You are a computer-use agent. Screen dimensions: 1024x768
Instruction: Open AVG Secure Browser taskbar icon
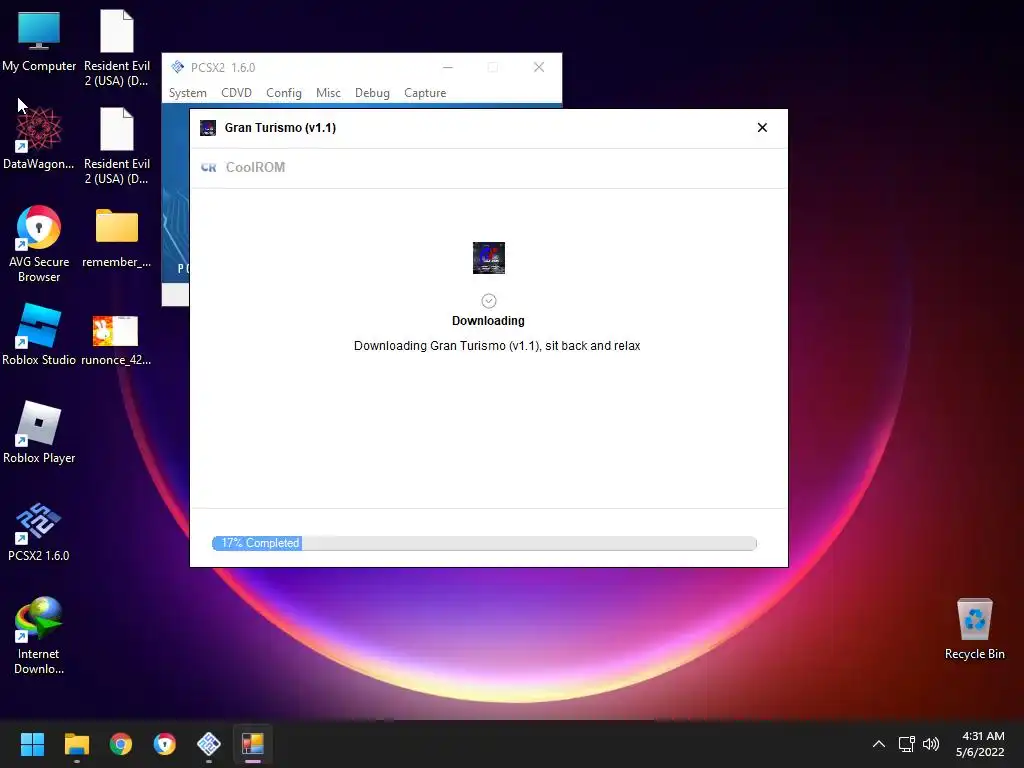coord(165,744)
